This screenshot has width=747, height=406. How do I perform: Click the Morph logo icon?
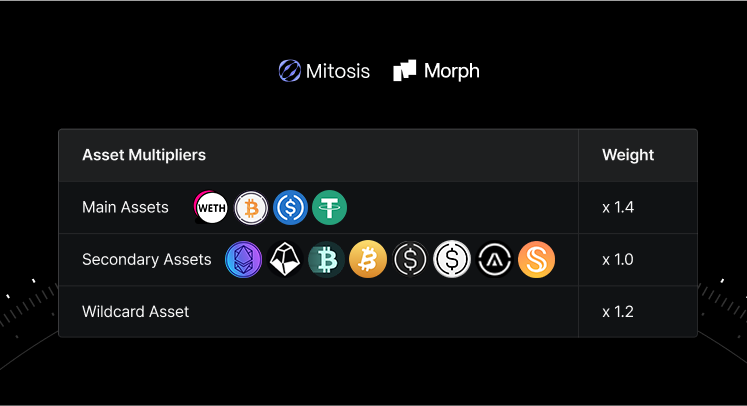tap(404, 71)
